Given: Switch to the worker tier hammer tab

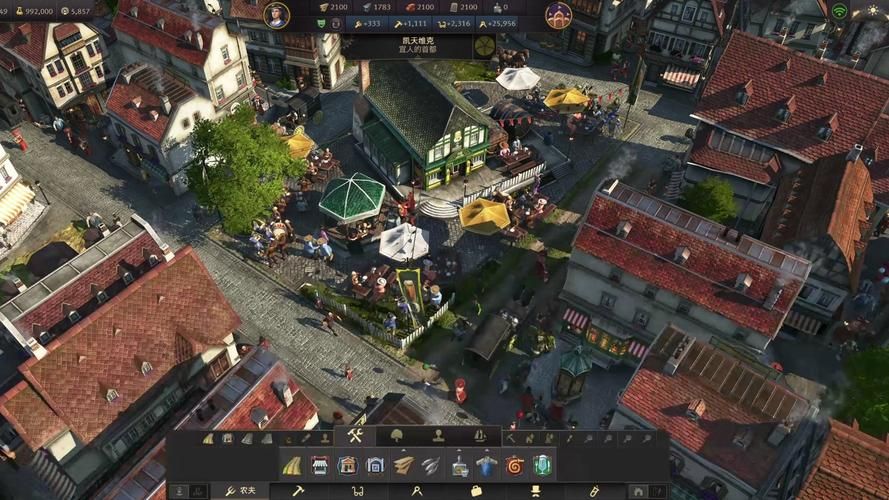Looking at the screenshot, I should point(298,491).
